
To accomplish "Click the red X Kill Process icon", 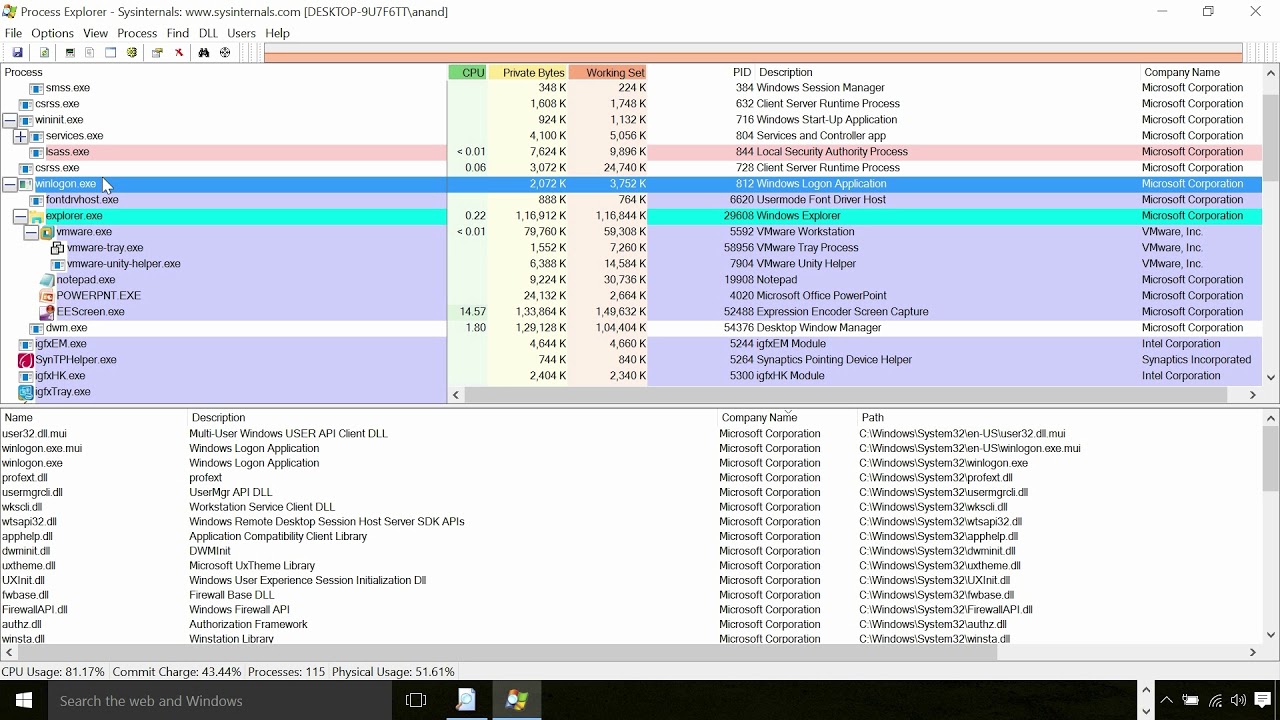I will [179, 53].
